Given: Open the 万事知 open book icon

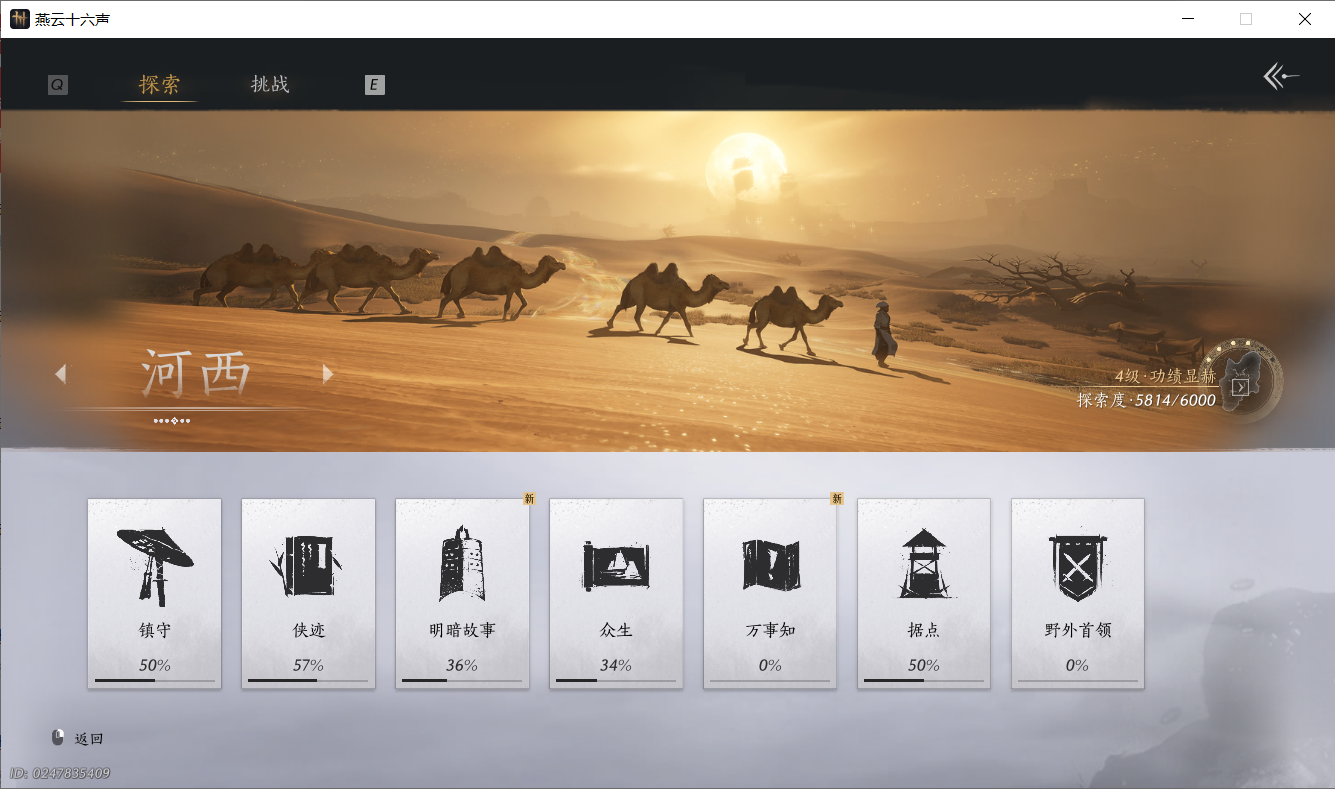Looking at the screenshot, I should [770, 565].
